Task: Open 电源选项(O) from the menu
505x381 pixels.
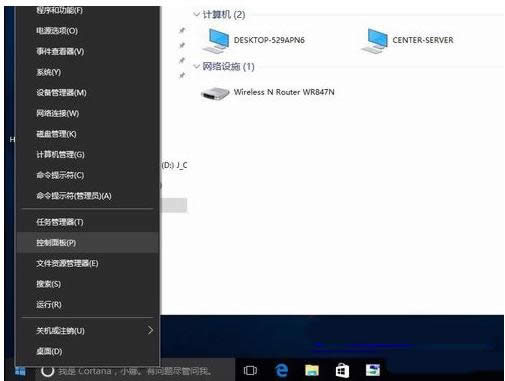Action: tap(87, 31)
